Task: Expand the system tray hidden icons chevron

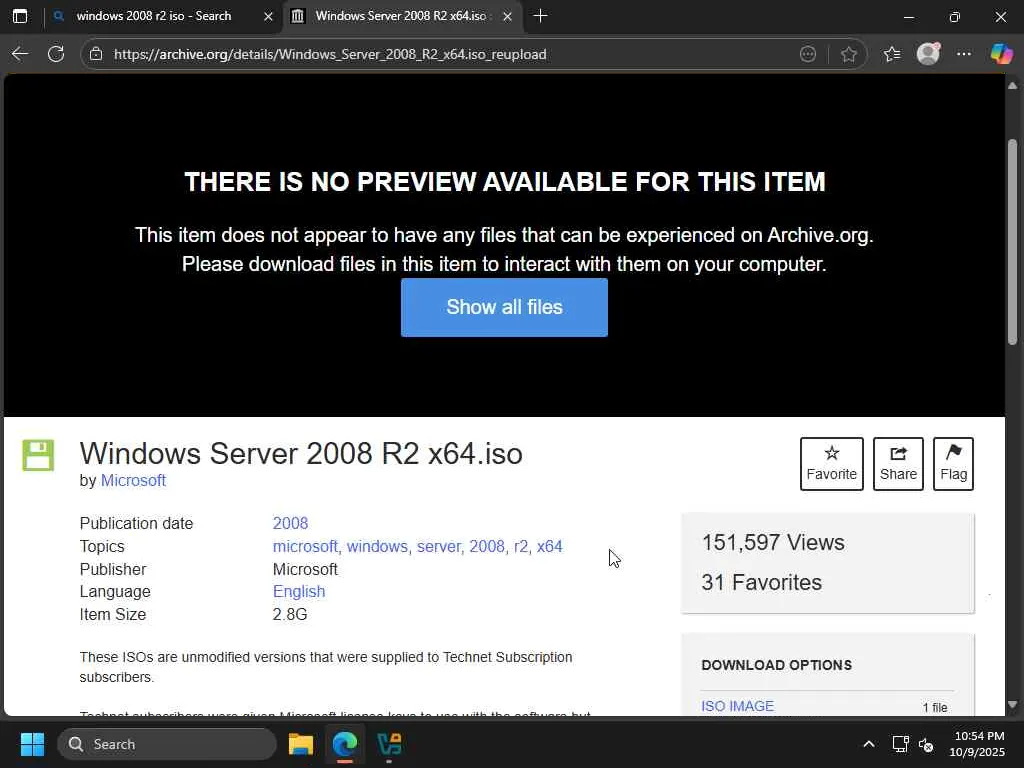Action: pos(869,744)
